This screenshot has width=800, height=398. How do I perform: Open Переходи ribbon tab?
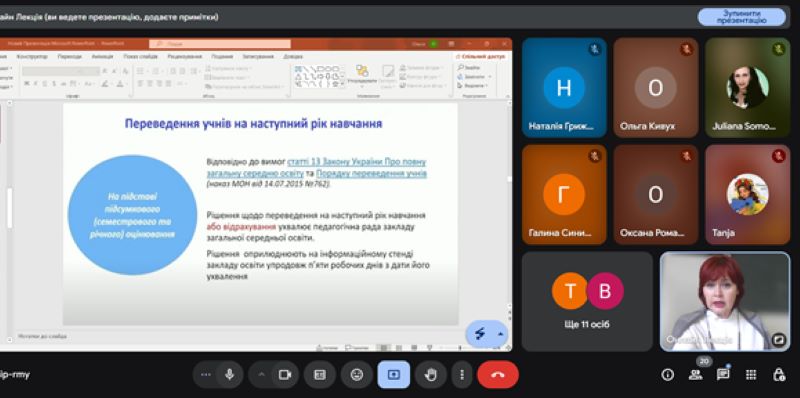point(69,57)
